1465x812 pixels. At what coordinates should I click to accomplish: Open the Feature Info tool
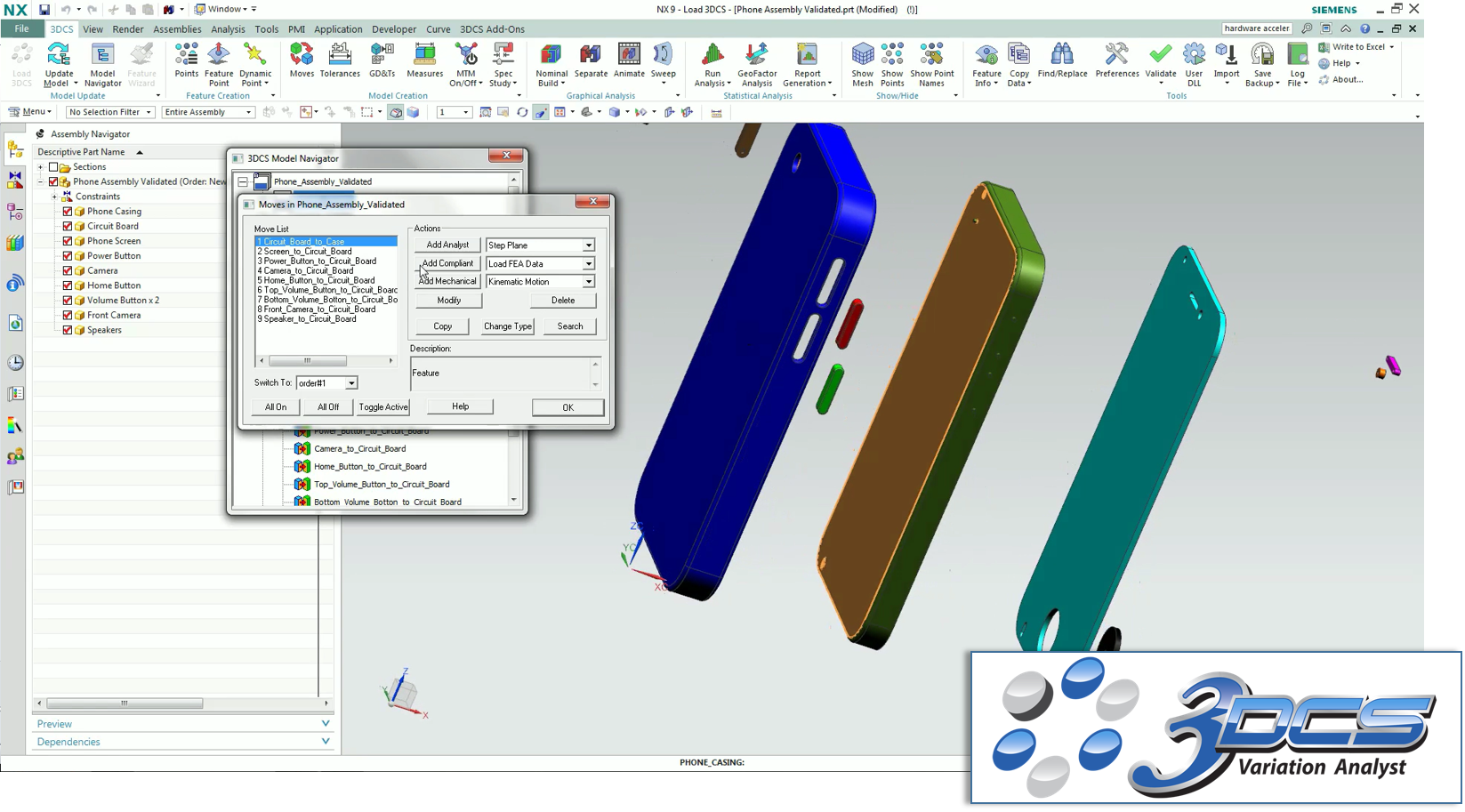tap(986, 64)
